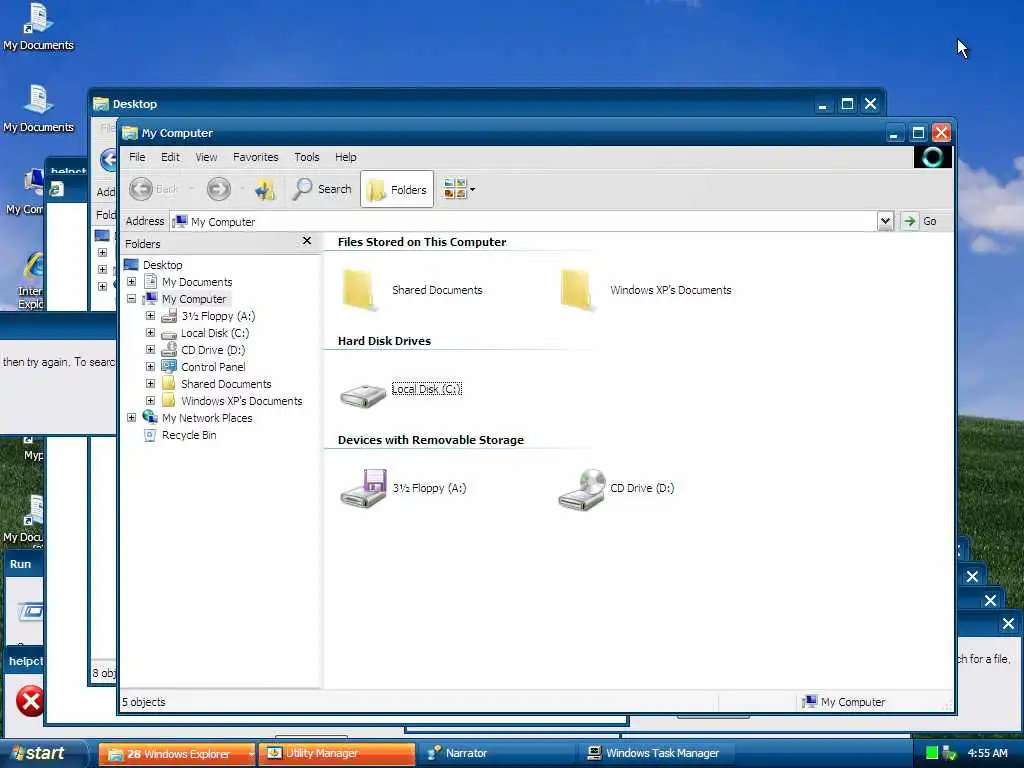Open the Edit menu
This screenshot has width=1024, height=768.
point(170,157)
